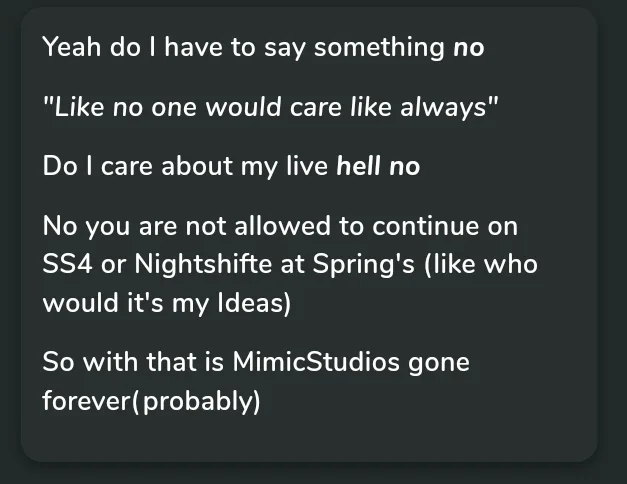
Task: Click the bold italic "hell no" text
Action: pos(378,166)
